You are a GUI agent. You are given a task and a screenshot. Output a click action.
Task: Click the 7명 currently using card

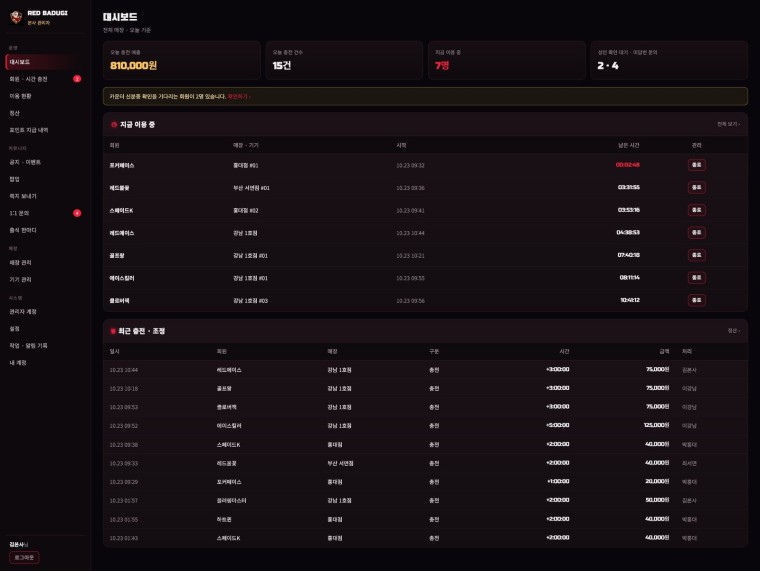click(507, 60)
